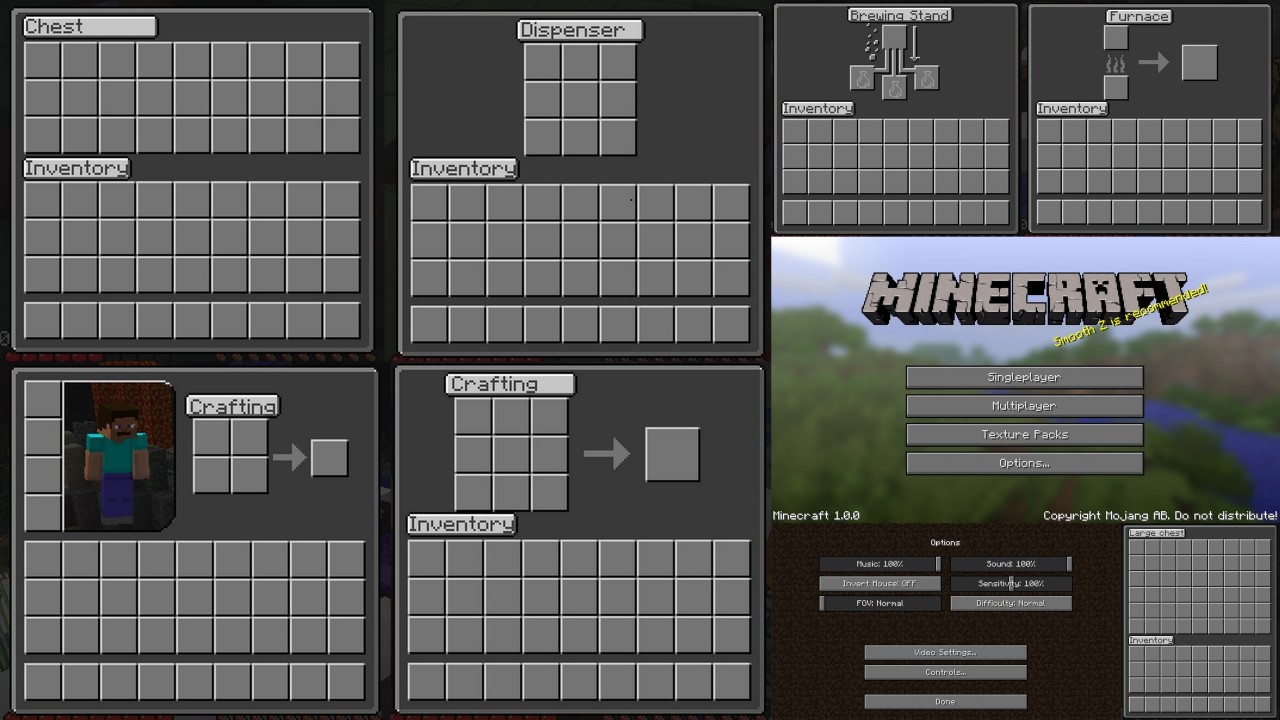Open the Texture Packs screen

point(1024,434)
